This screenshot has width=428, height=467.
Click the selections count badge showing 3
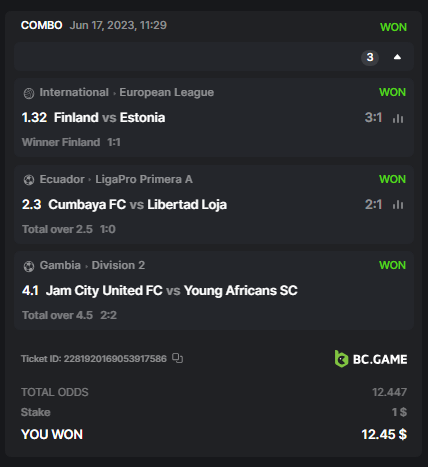click(x=370, y=57)
